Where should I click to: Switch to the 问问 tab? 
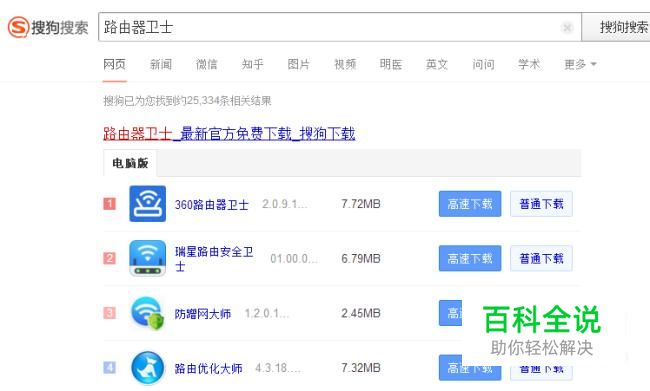point(483,64)
